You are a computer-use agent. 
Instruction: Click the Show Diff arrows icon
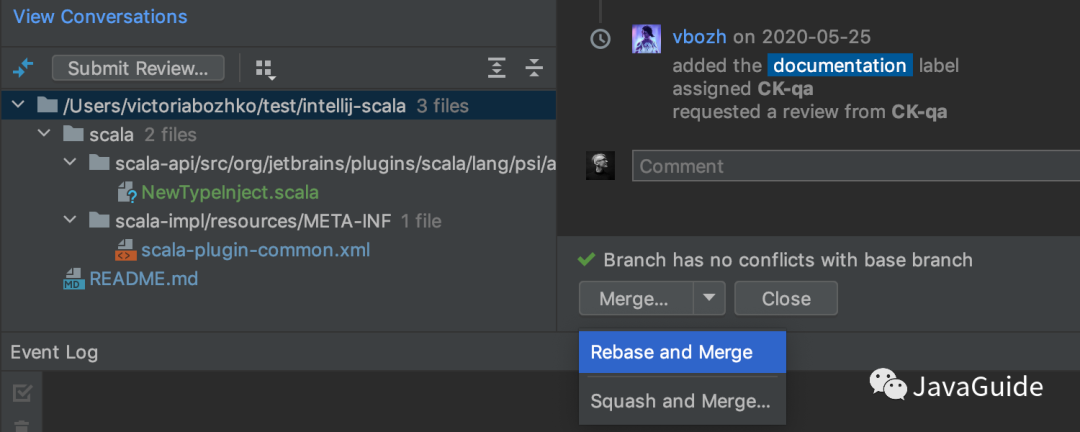(23, 68)
